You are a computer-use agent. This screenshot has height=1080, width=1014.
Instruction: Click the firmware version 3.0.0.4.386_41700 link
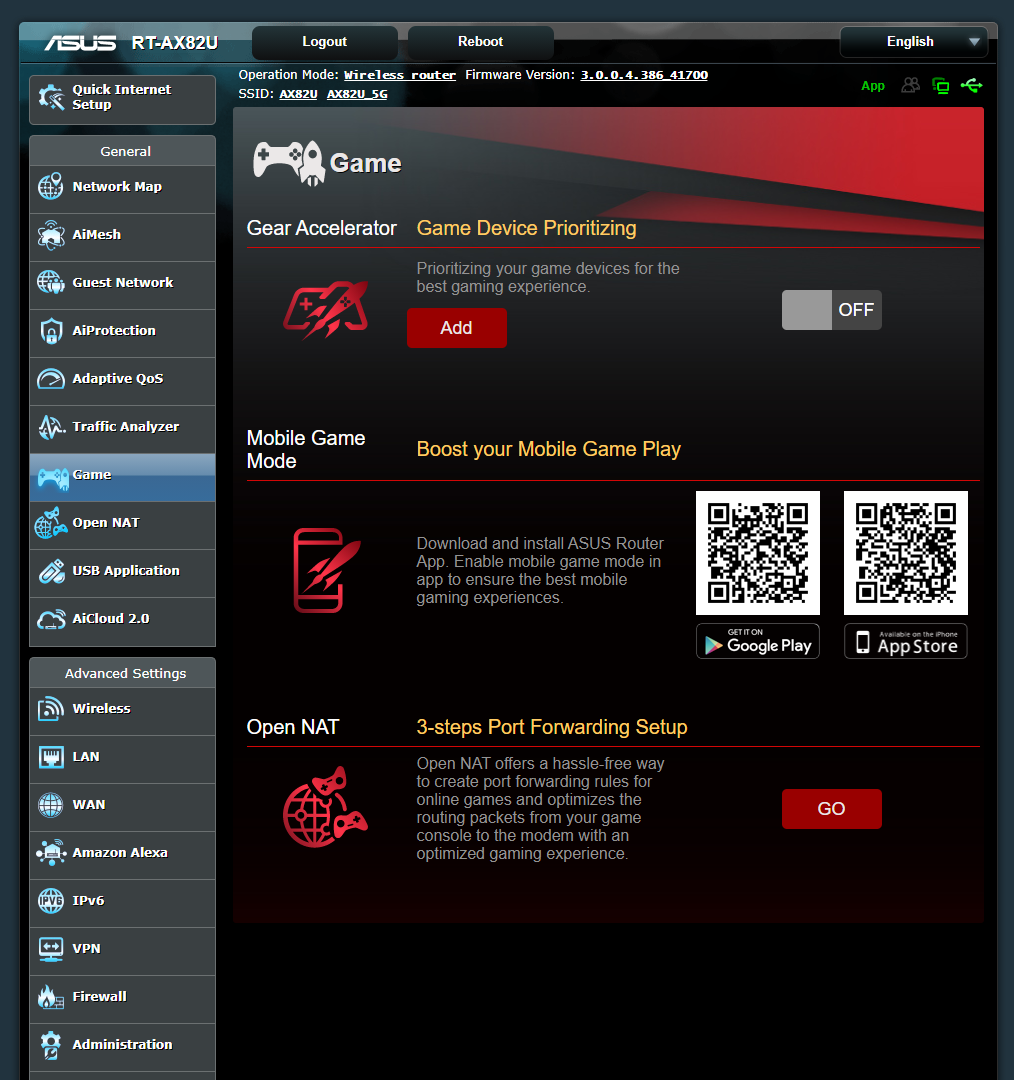[x=644, y=75]
